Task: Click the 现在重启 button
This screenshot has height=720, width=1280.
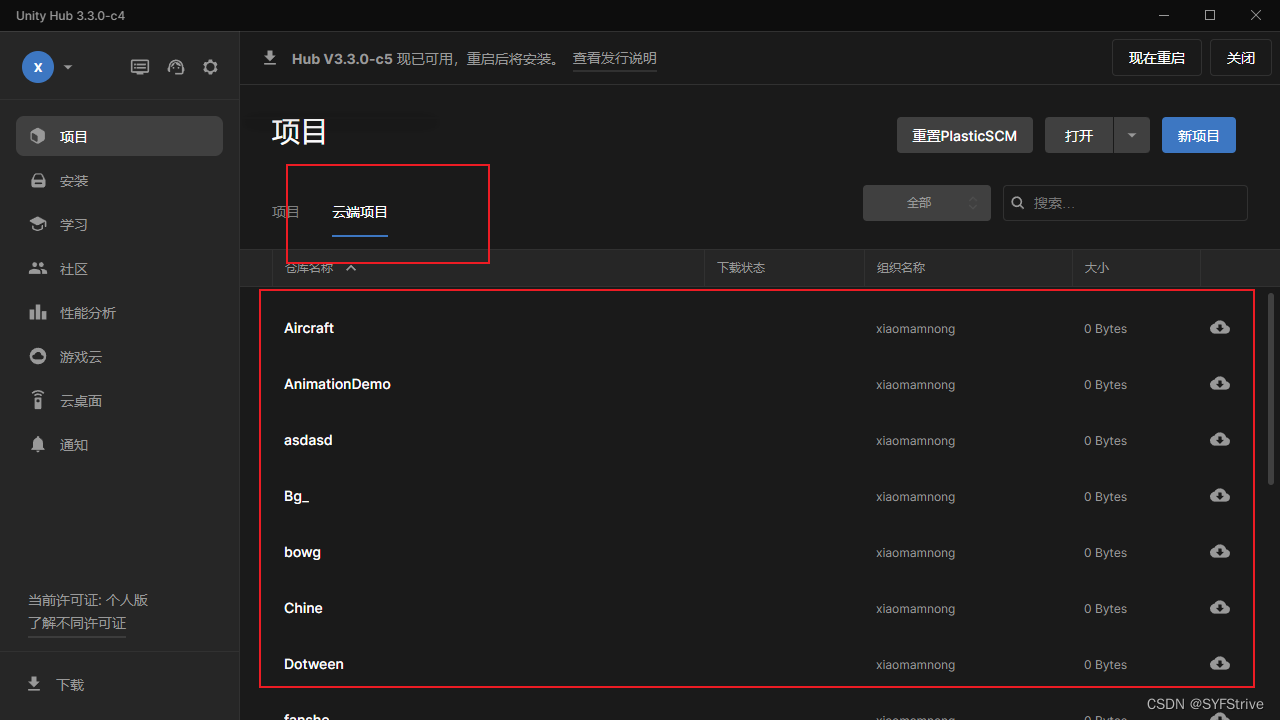Action: tap(1157, 58)
